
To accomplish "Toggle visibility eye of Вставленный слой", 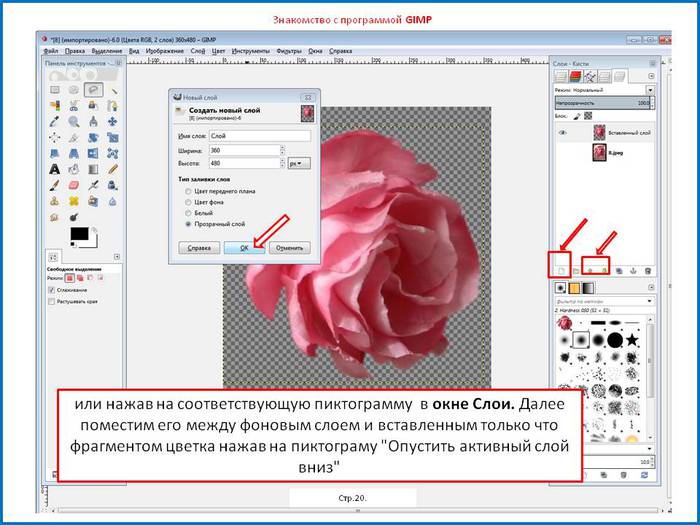I will coord(562,133).
